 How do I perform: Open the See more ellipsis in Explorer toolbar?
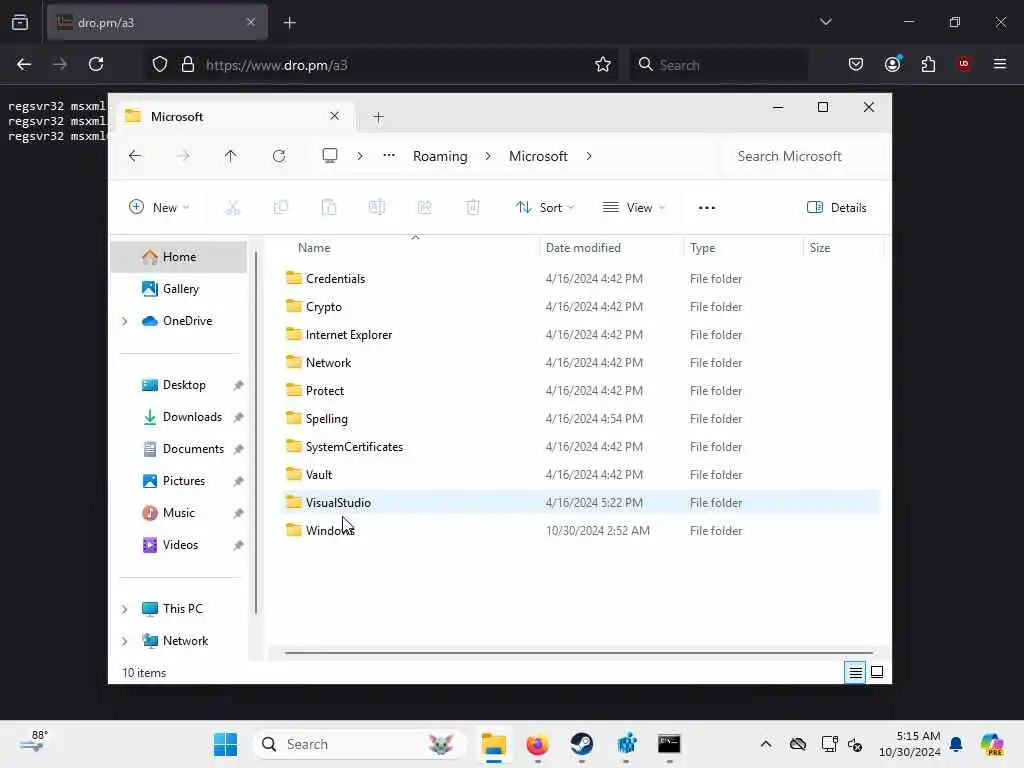click(707, 208)
